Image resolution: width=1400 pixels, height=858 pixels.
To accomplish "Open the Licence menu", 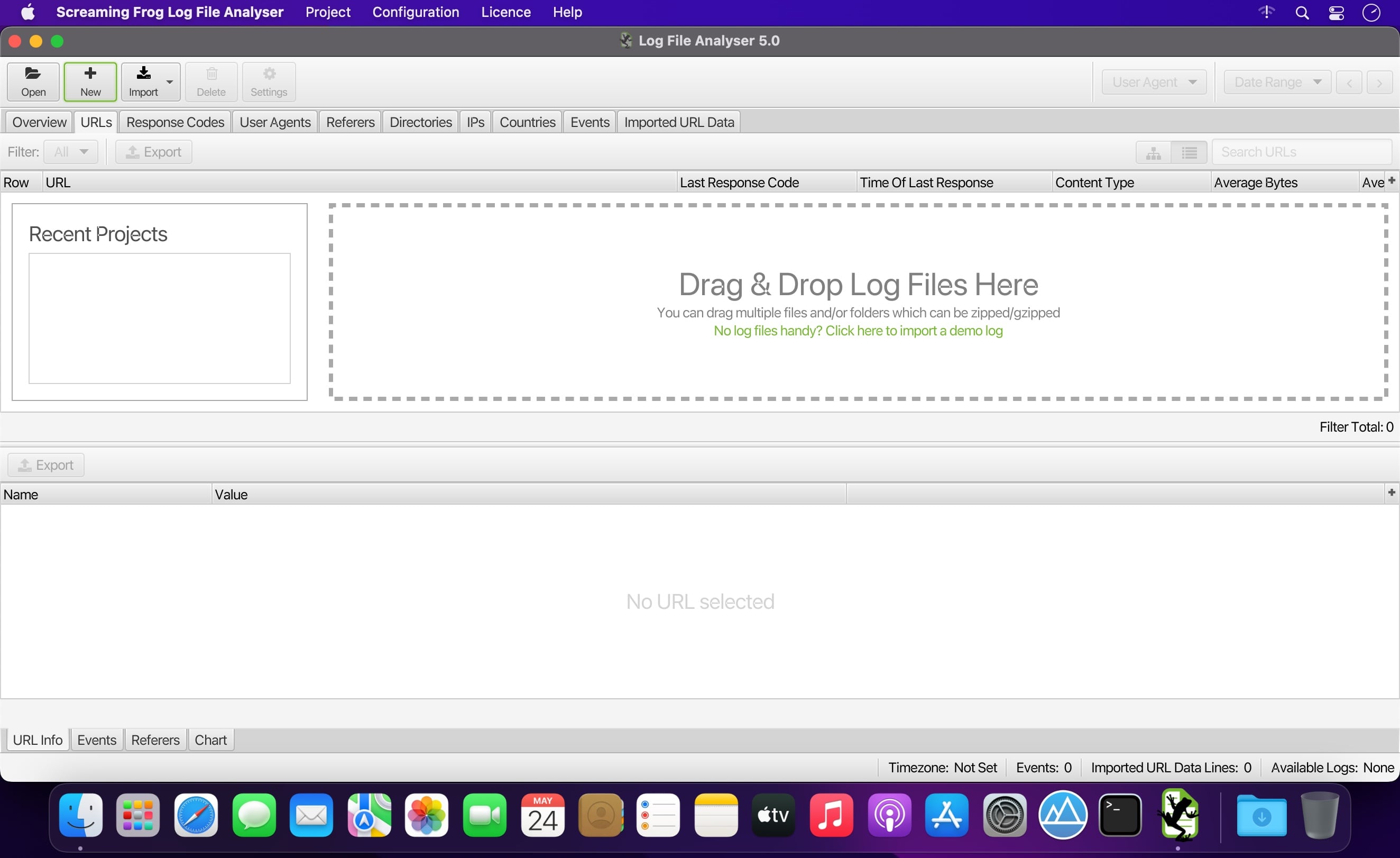I will tap(505, 12).
